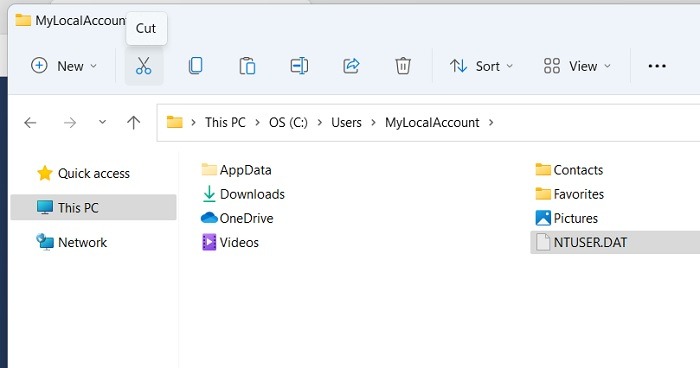Select the Pictures folder
This screenshot has height=368, width=700.
567,218
